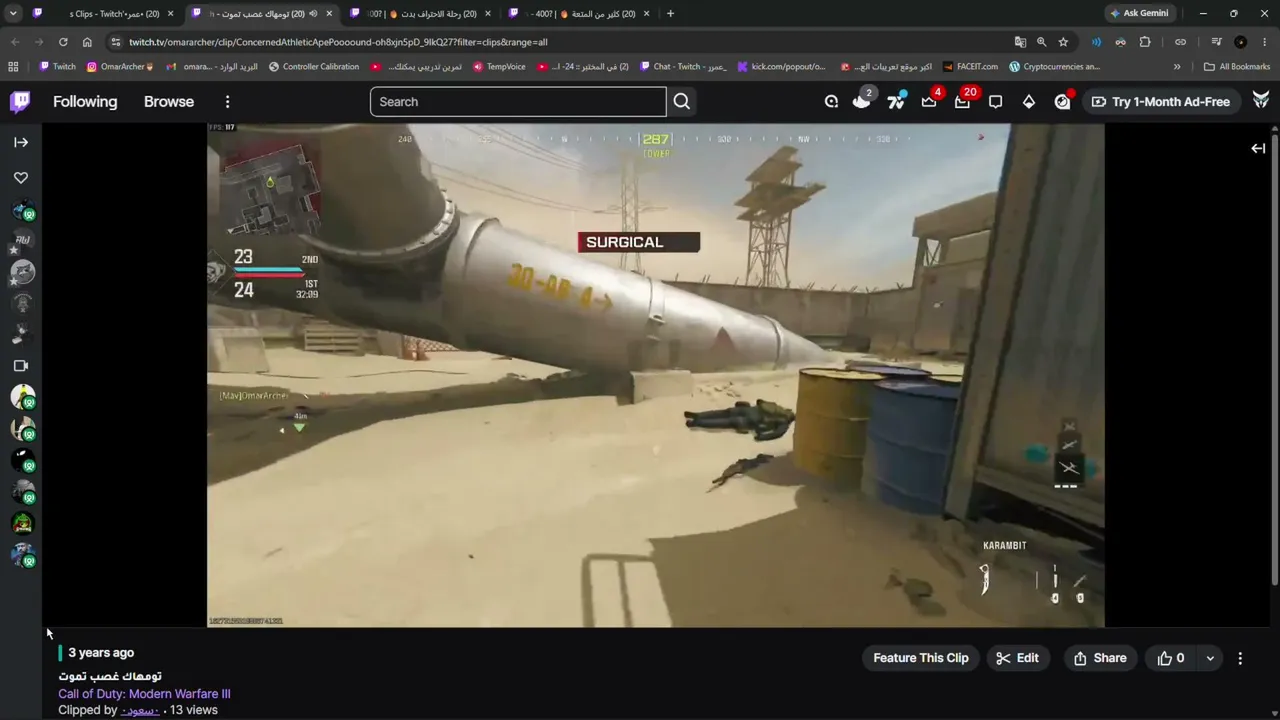Open the Chat - Twitch bookmark

(682, 67)
